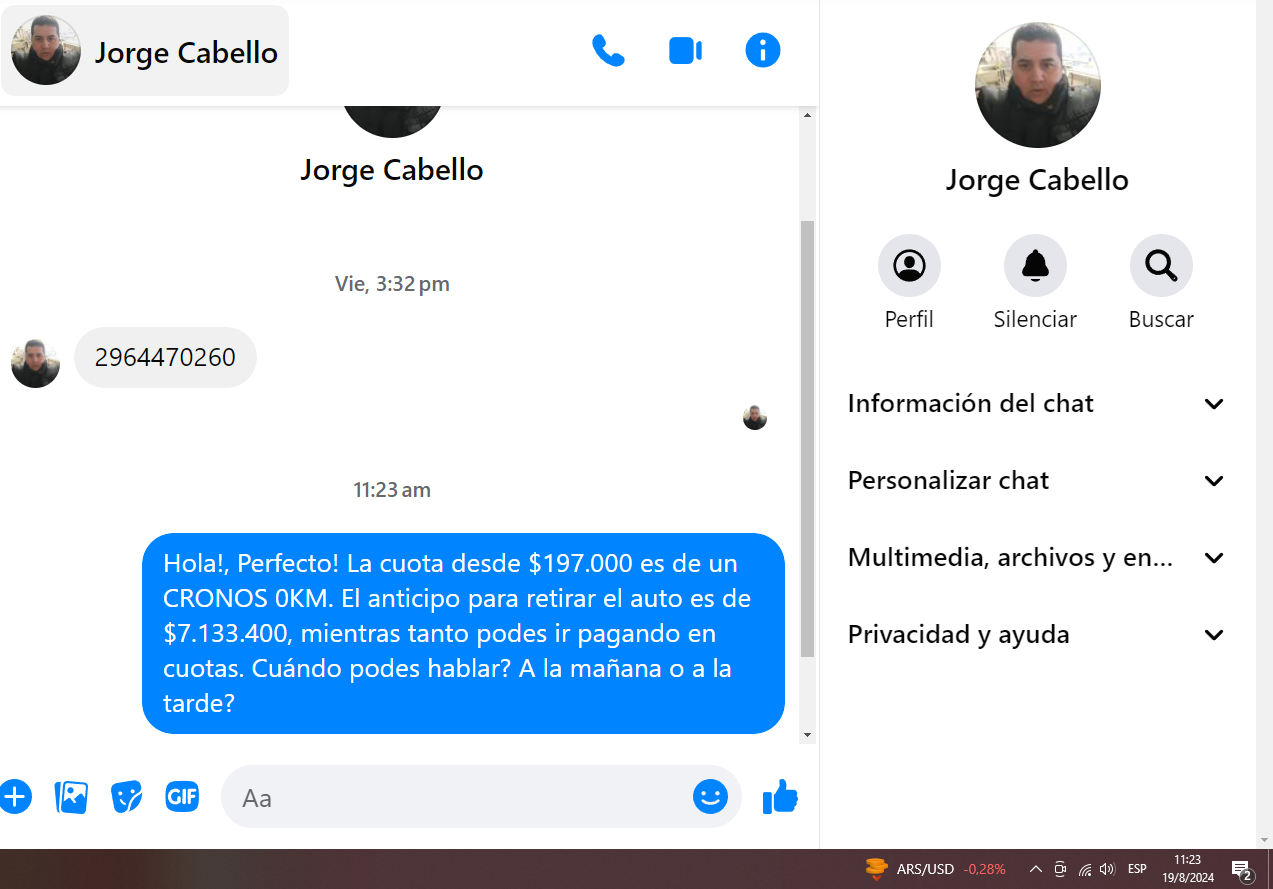The image size is (1273, 889).
Task: Open Windows notification center in taskbar
Action: [1242, 869]
